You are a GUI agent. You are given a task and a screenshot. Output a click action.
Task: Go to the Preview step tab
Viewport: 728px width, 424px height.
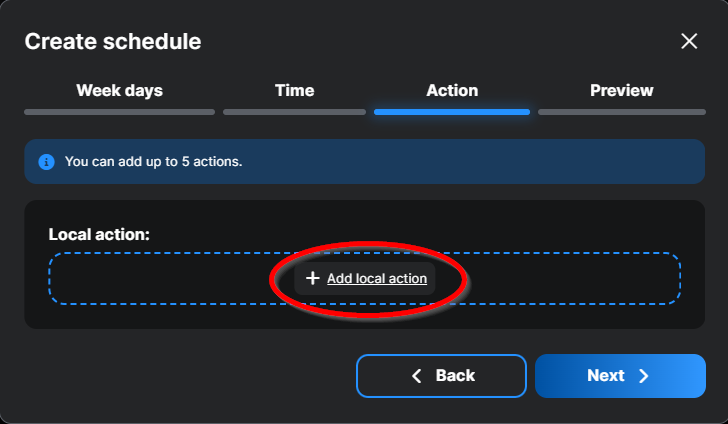(x=621, y=90)
